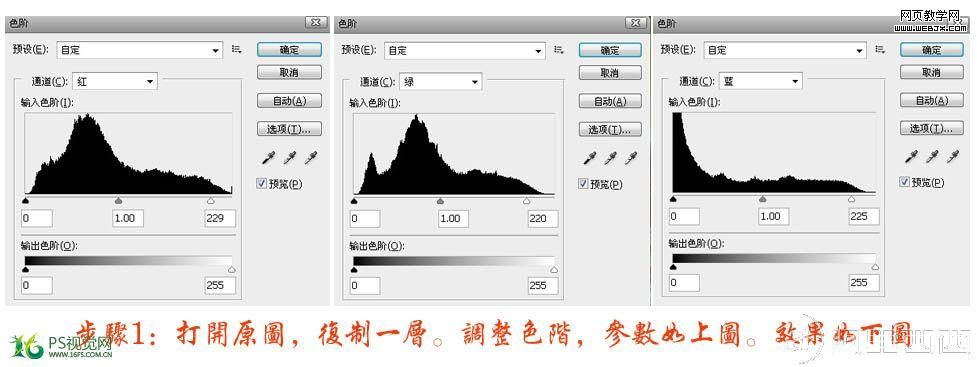Pick the white point eyedropper in Green Levels dialog
The height and width of the screenshot is (367, 977).
[632, 158]
